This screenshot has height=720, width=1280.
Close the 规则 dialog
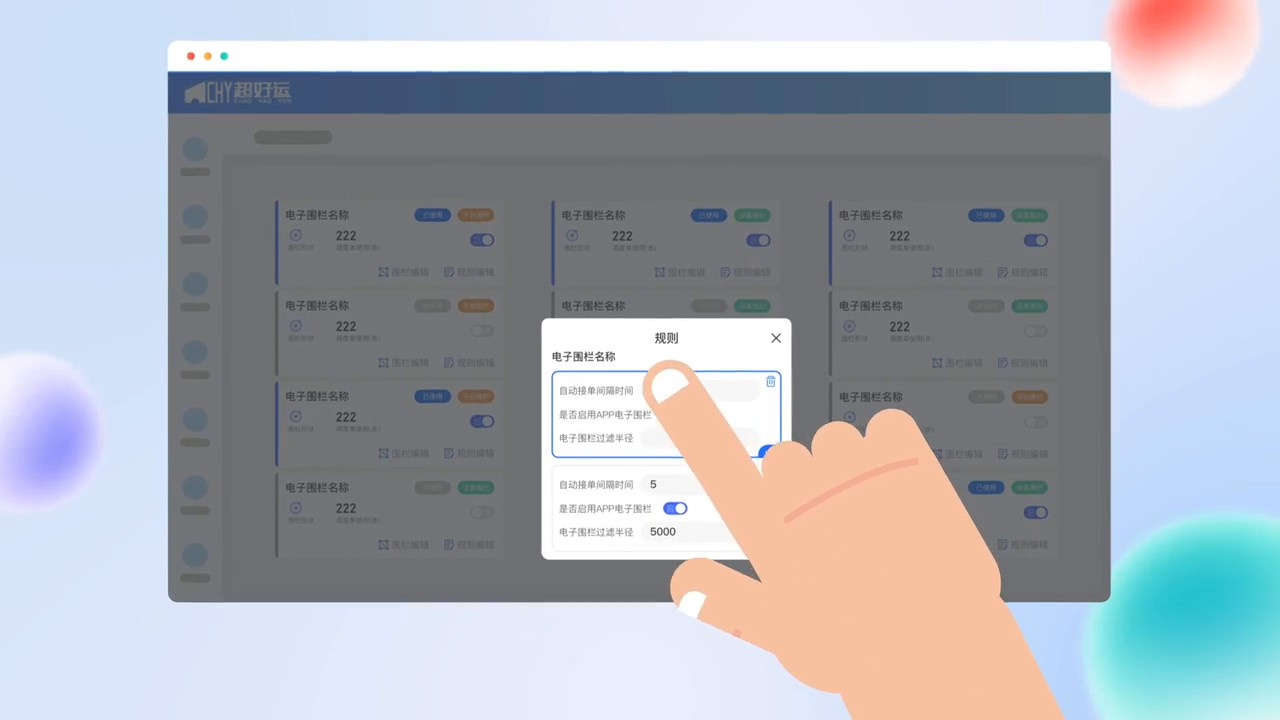click(776, 338)
